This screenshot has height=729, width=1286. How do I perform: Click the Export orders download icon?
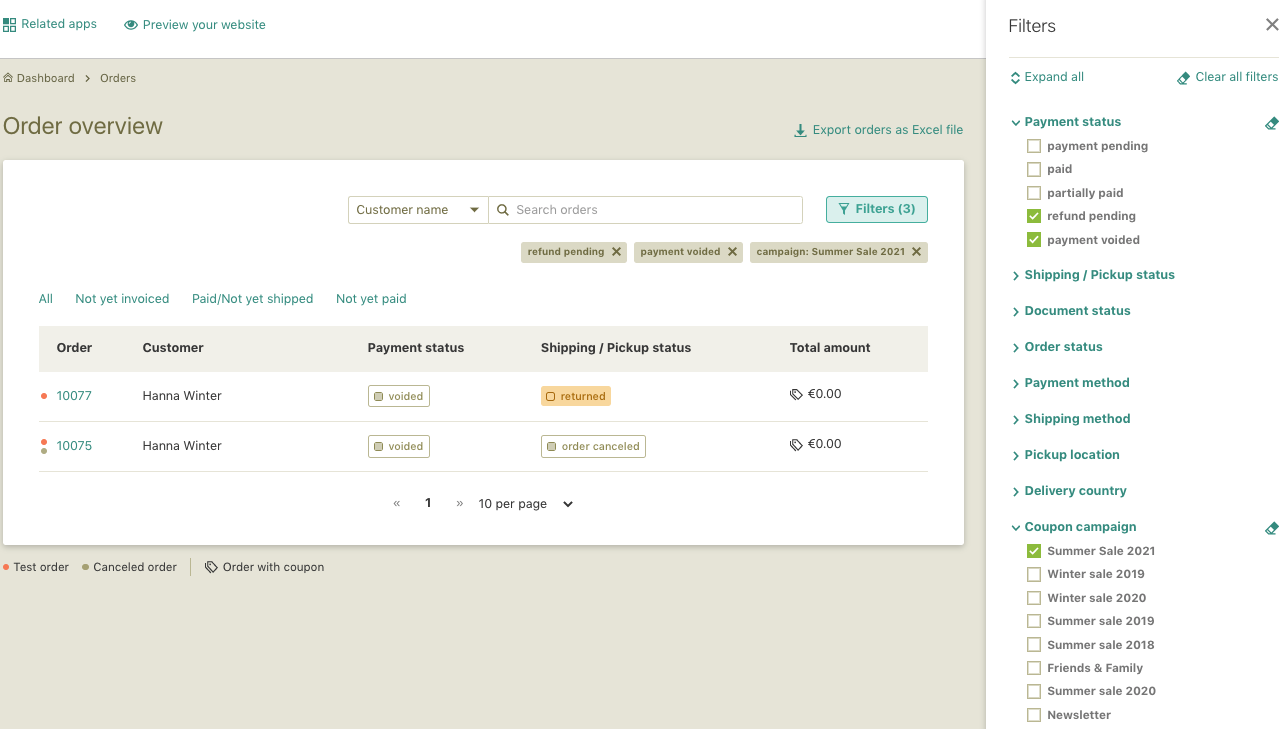800,130
